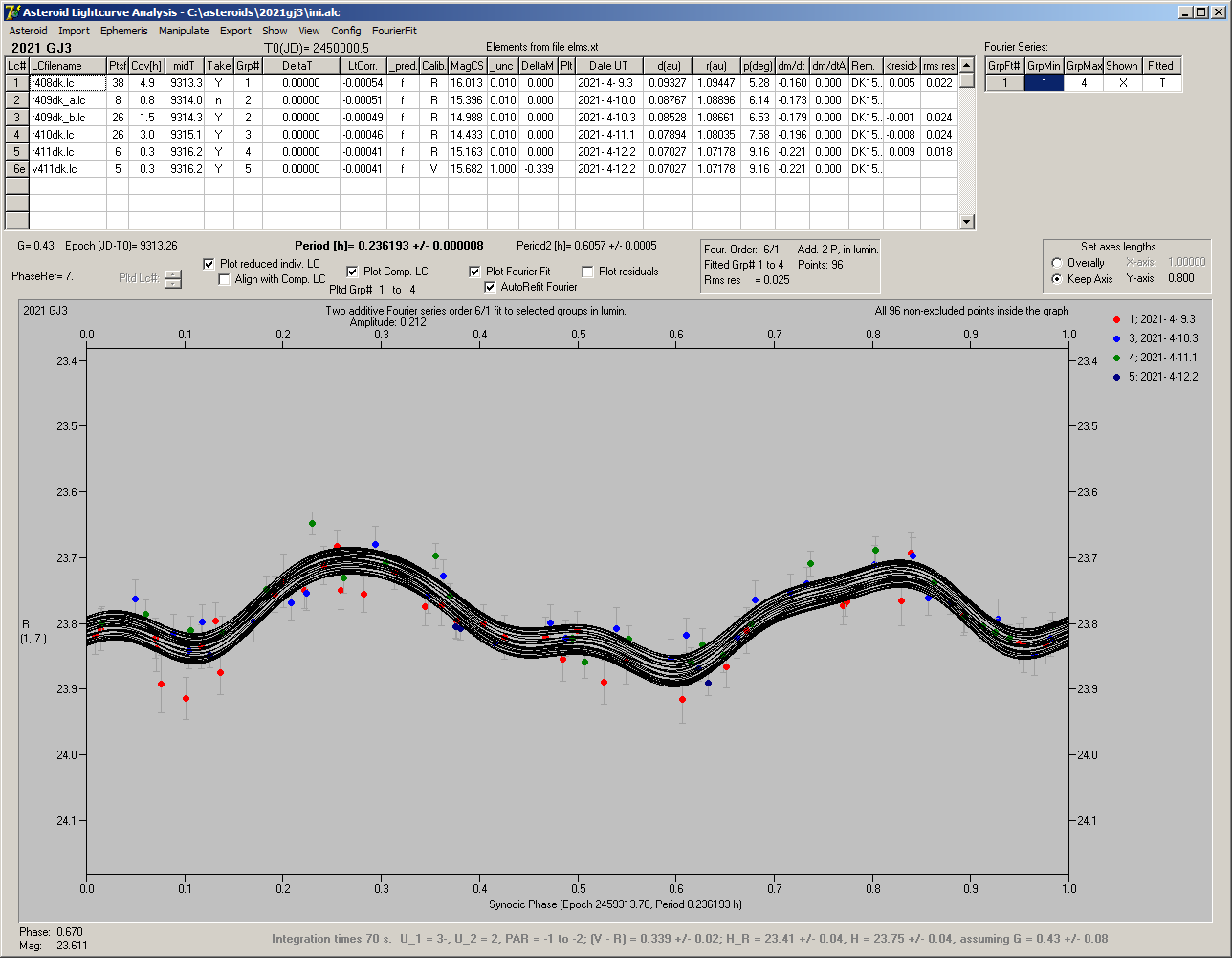Viewport: 1232px width, 958px height.
Task: Click the Fitted T cell in Fourier Series
Action: (1161, 83)
